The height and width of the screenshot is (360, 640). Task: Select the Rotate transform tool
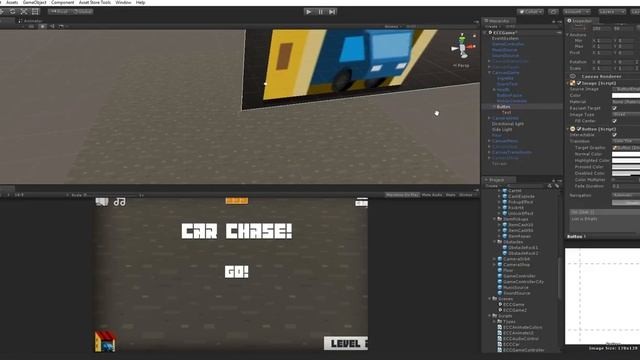click(13, 11)
